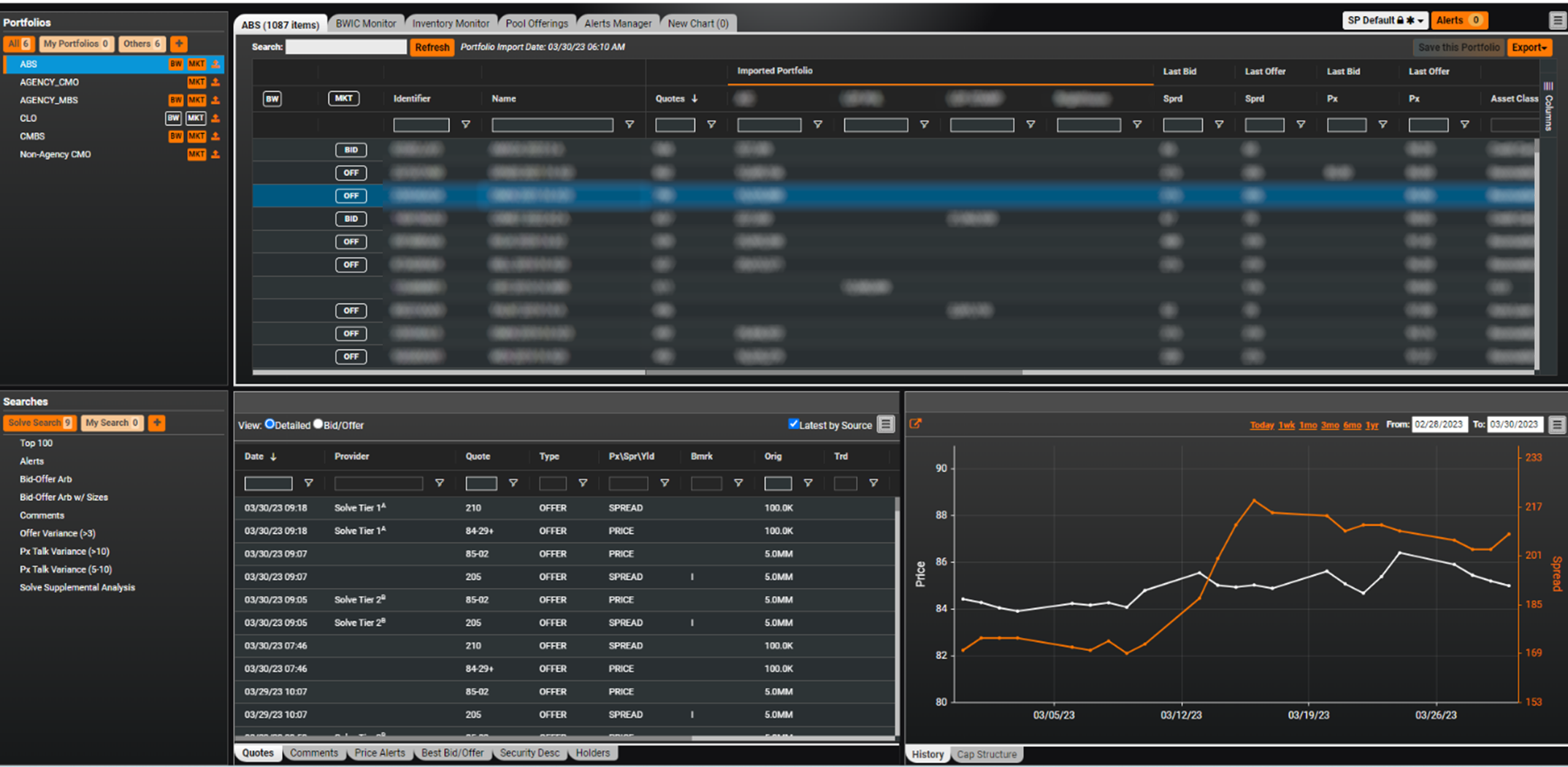This screenshot has width=1568, height=767.
Task: Click MKT column header icon
Action: (343, 98)
